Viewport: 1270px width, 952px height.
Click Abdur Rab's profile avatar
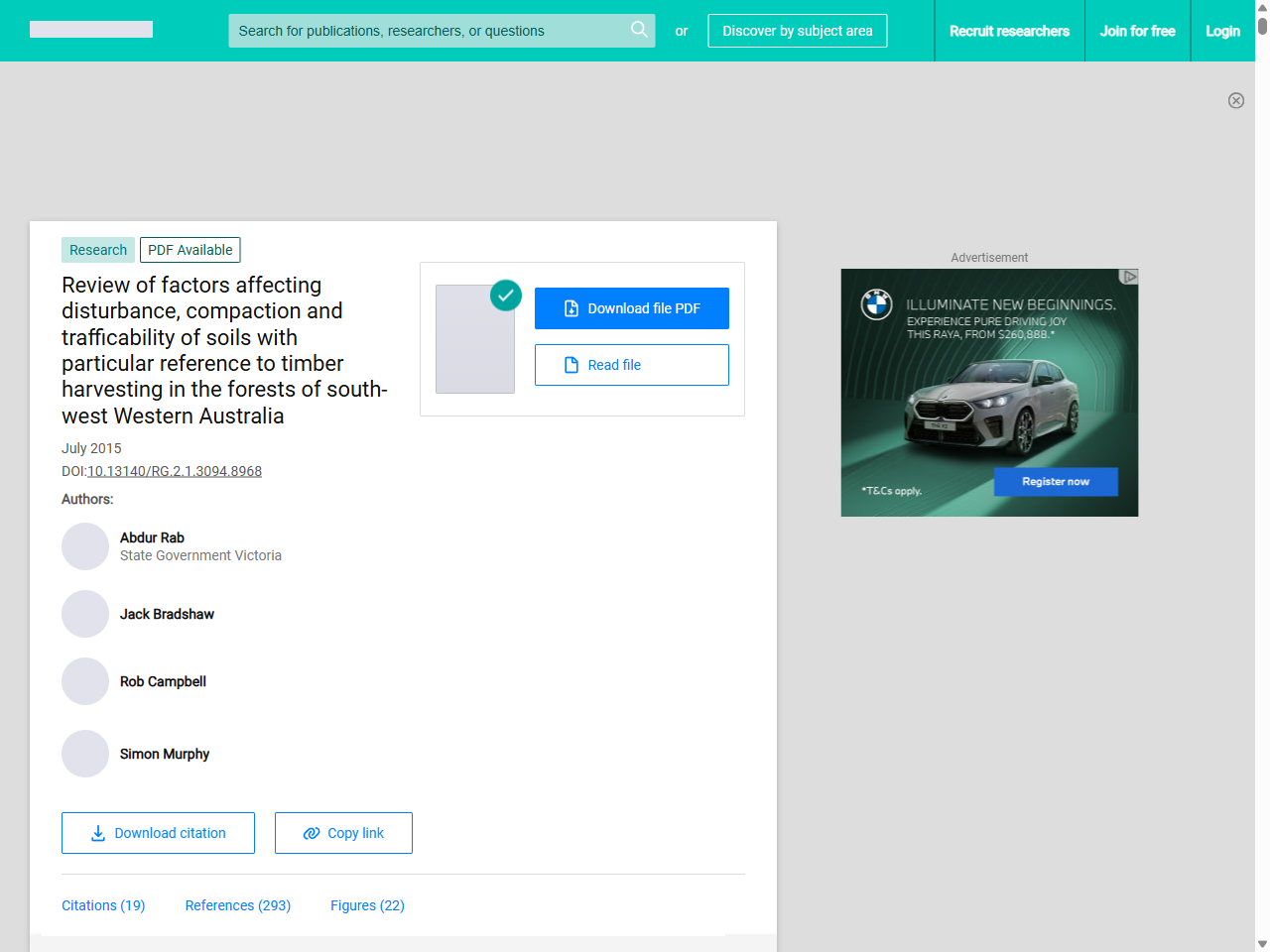pyautogui.click(x=85, y=546)
